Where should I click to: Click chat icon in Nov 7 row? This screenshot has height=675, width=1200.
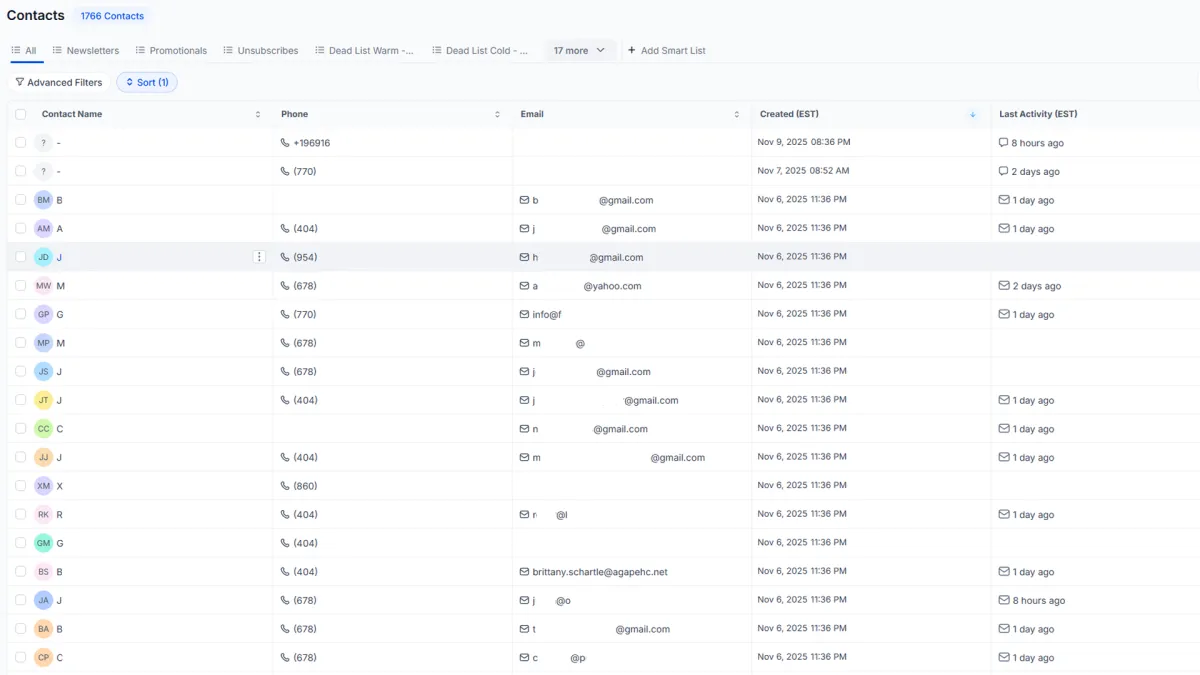[x=1004, y=171]
